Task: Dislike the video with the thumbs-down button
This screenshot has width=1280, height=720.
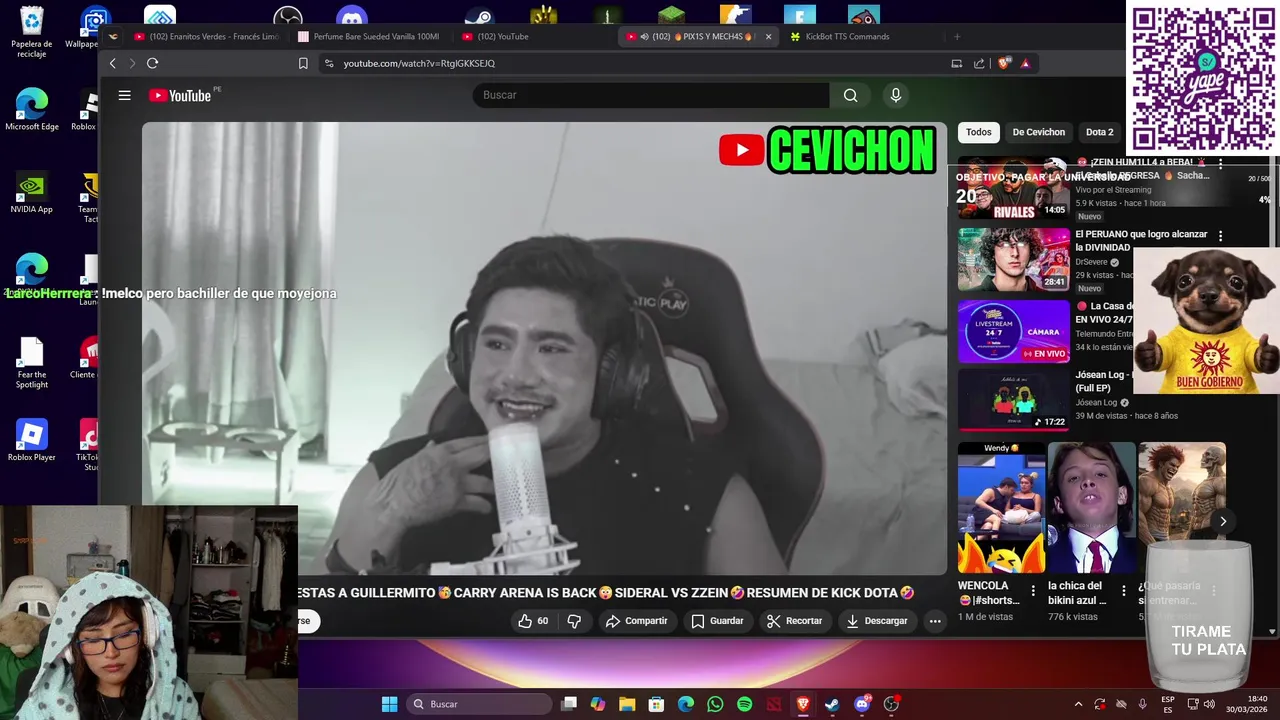Action: pyautogui.click(x=574, y=621)
